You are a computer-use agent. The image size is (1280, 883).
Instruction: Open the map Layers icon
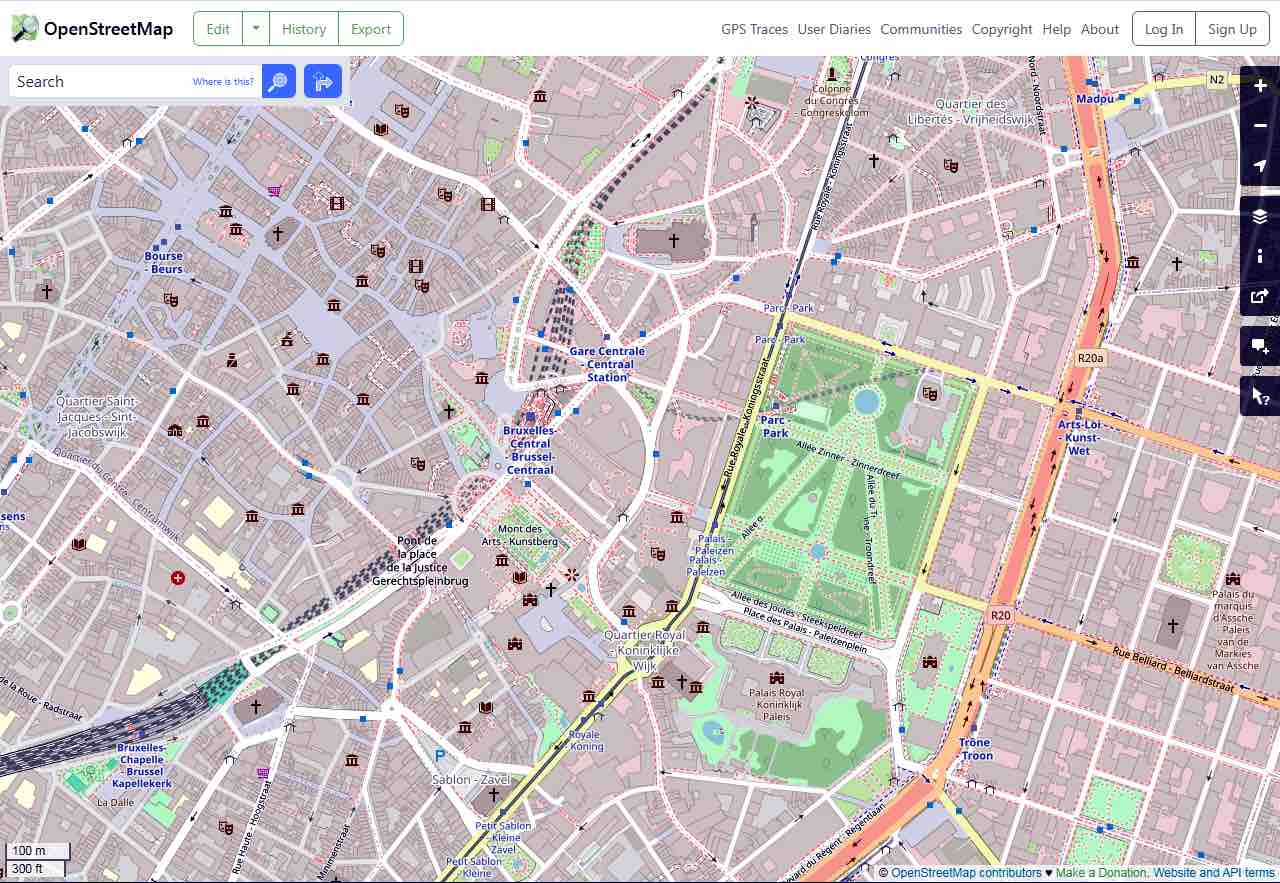click(1260, 216)
